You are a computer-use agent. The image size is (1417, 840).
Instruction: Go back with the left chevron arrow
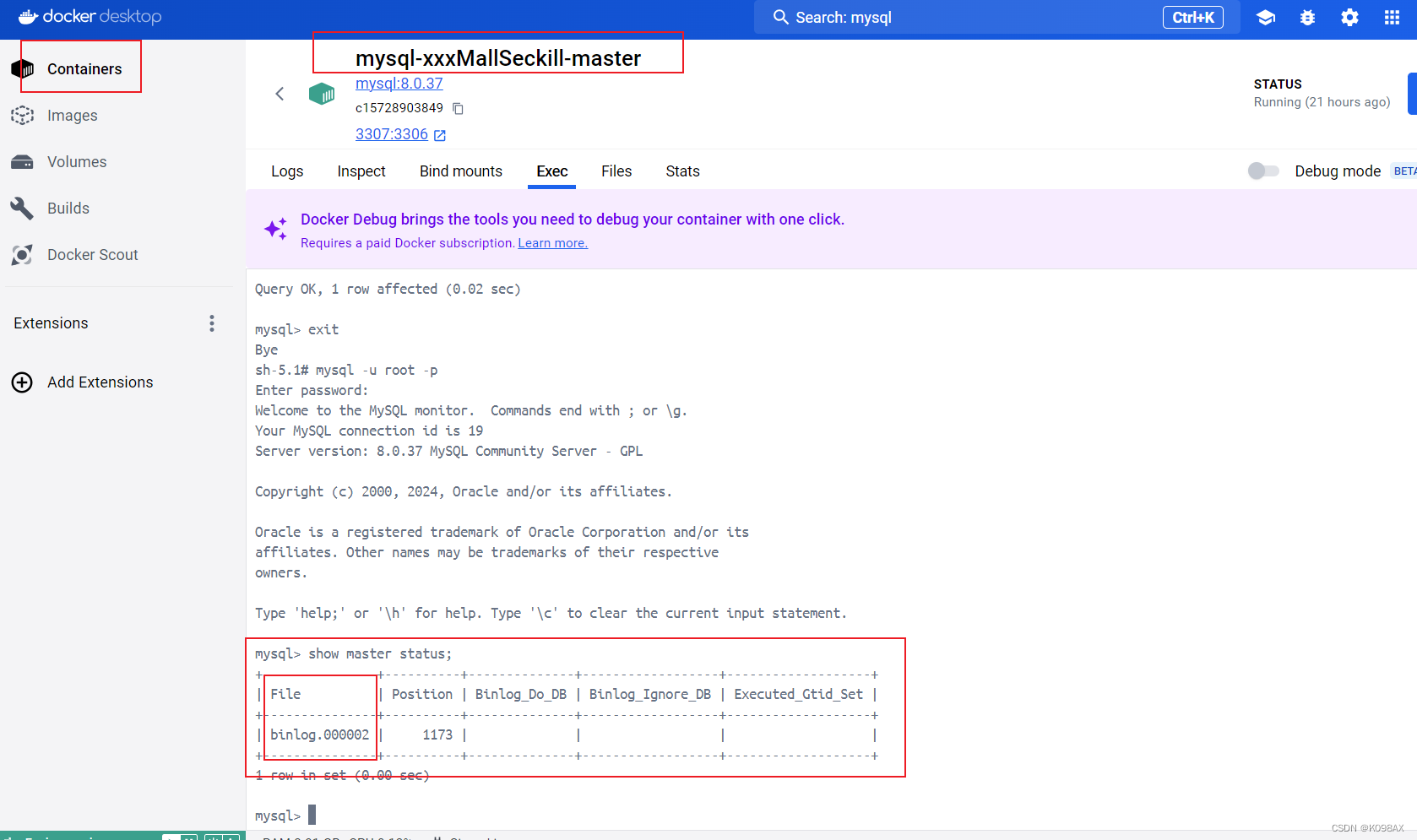280,94
